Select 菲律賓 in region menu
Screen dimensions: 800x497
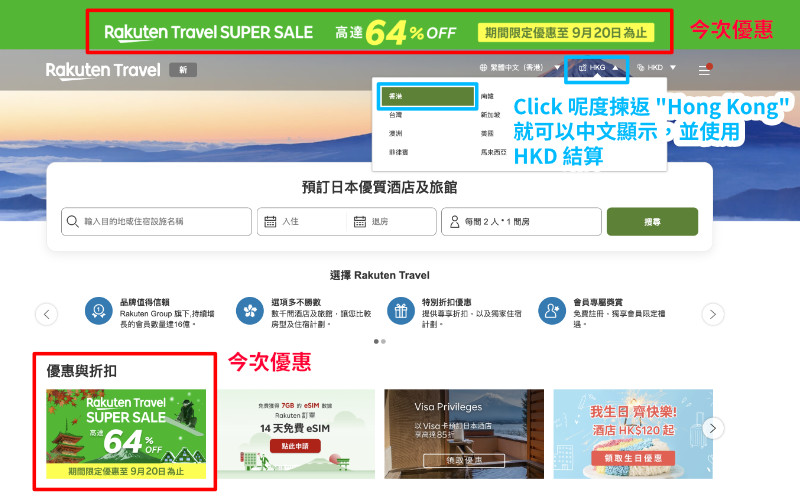click(x=398, y=152)
